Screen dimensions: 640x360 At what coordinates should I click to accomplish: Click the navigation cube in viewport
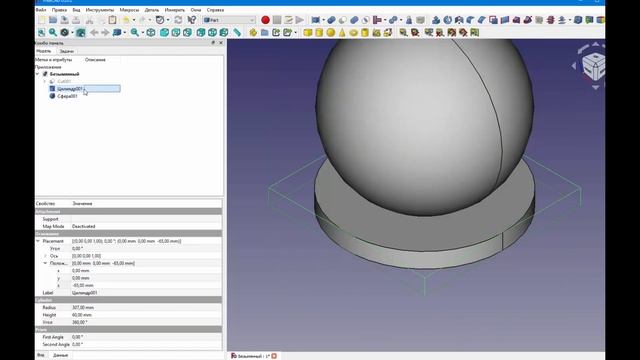pyautogui.click(x=593, y=67)
